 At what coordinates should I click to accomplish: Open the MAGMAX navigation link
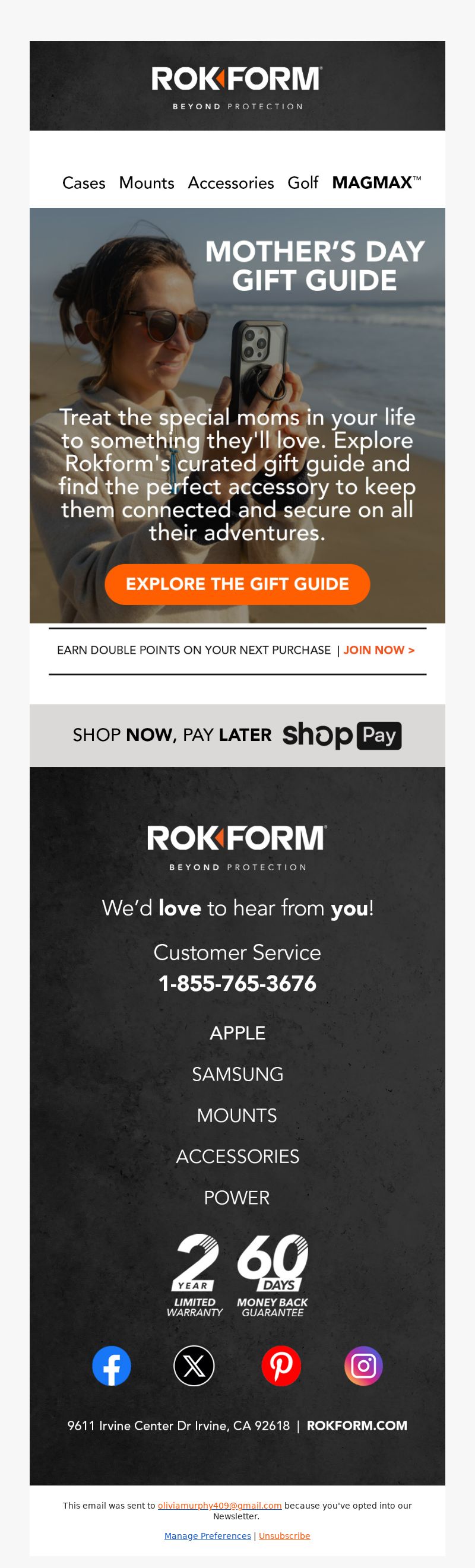[376, 183]
